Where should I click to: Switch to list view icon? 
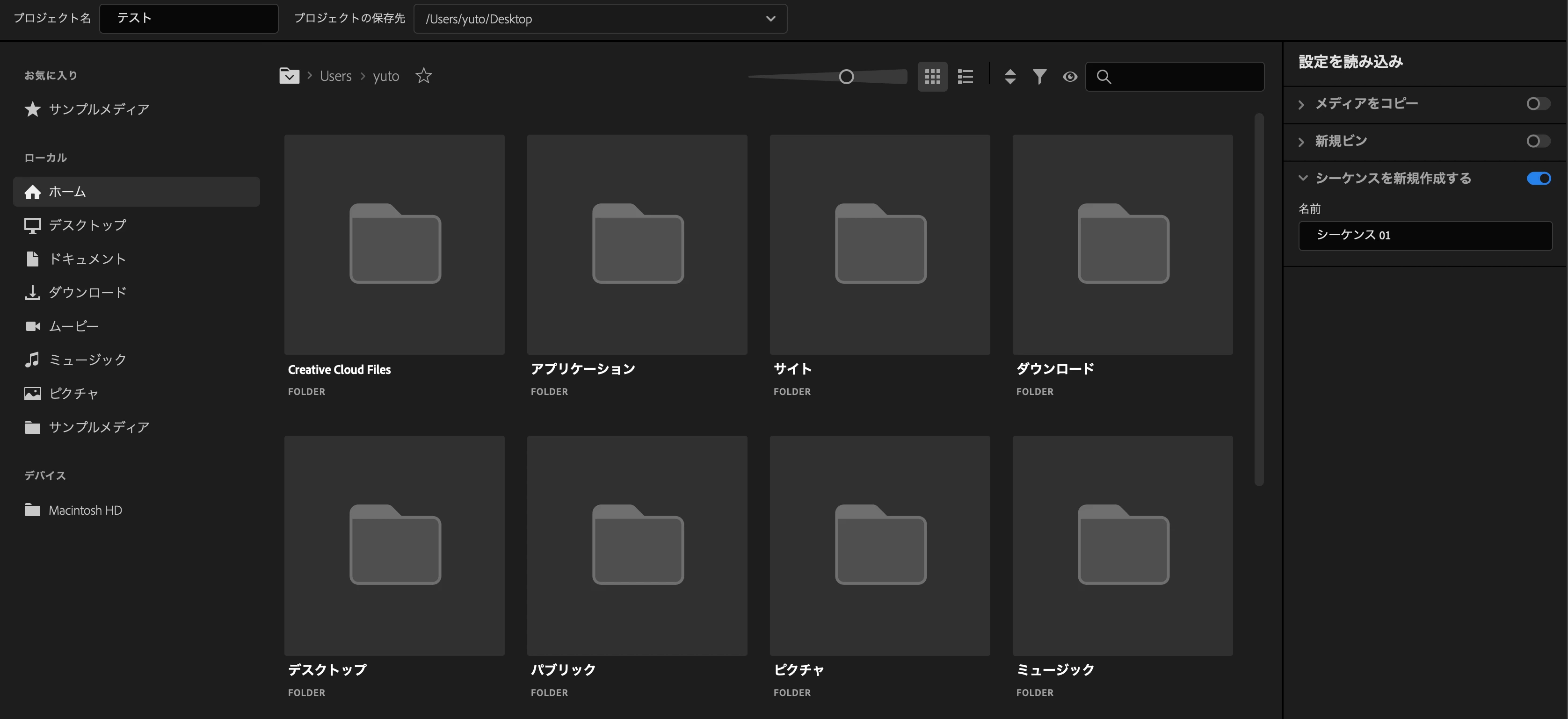click(x=965, y=77)
